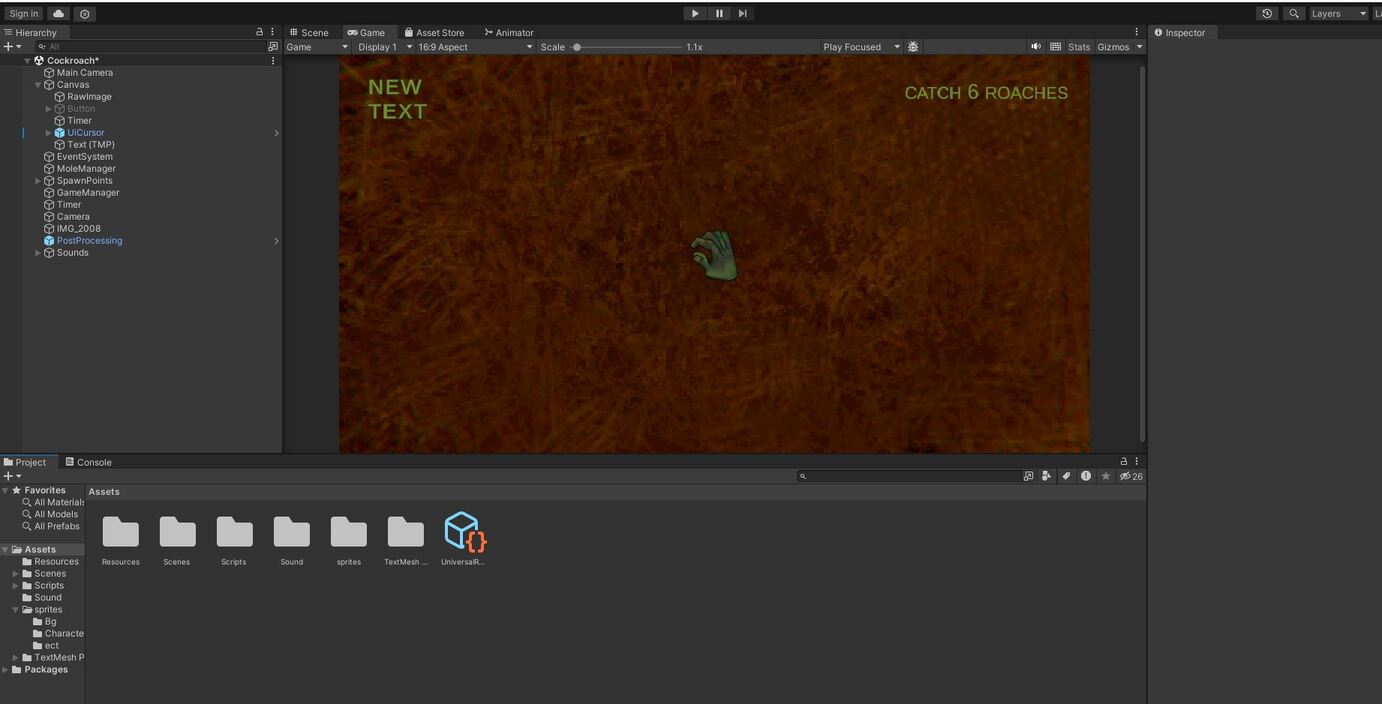Collapse the Canvas object

[38, 85]
